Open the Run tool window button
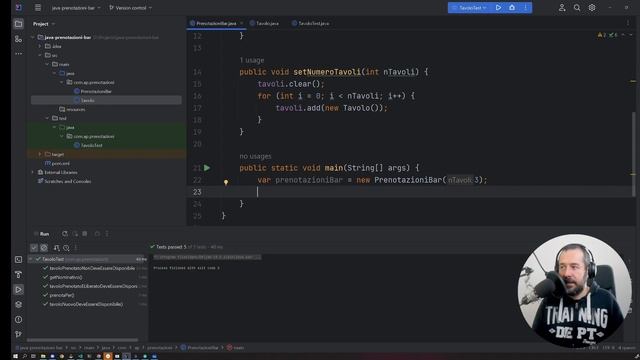This screenshot has width=640, height=360. (18, 289)
